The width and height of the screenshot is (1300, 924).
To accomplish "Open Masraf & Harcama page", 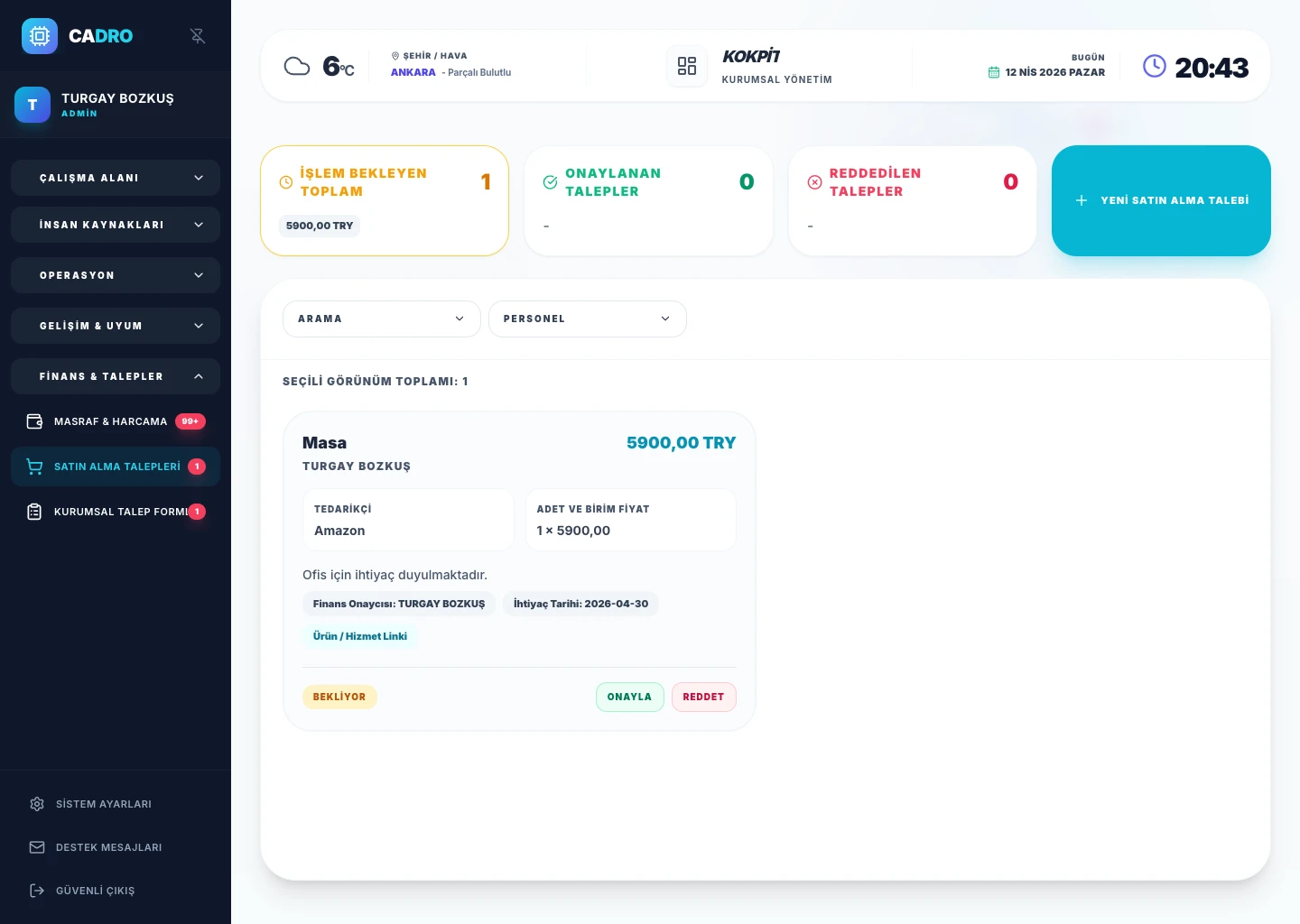I will 116,421.
